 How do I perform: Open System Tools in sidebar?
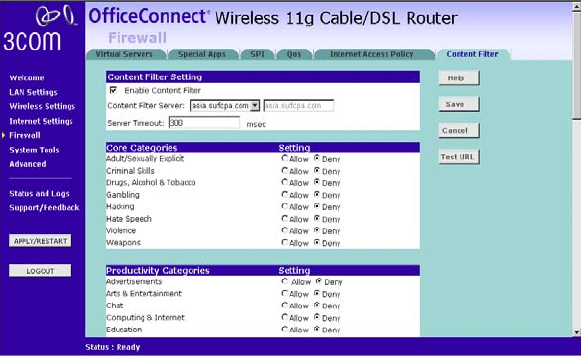tap(34, 150)
